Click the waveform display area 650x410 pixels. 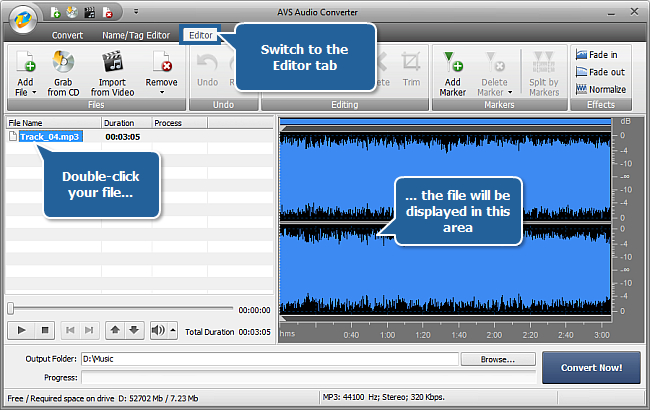tap(445, 224)
